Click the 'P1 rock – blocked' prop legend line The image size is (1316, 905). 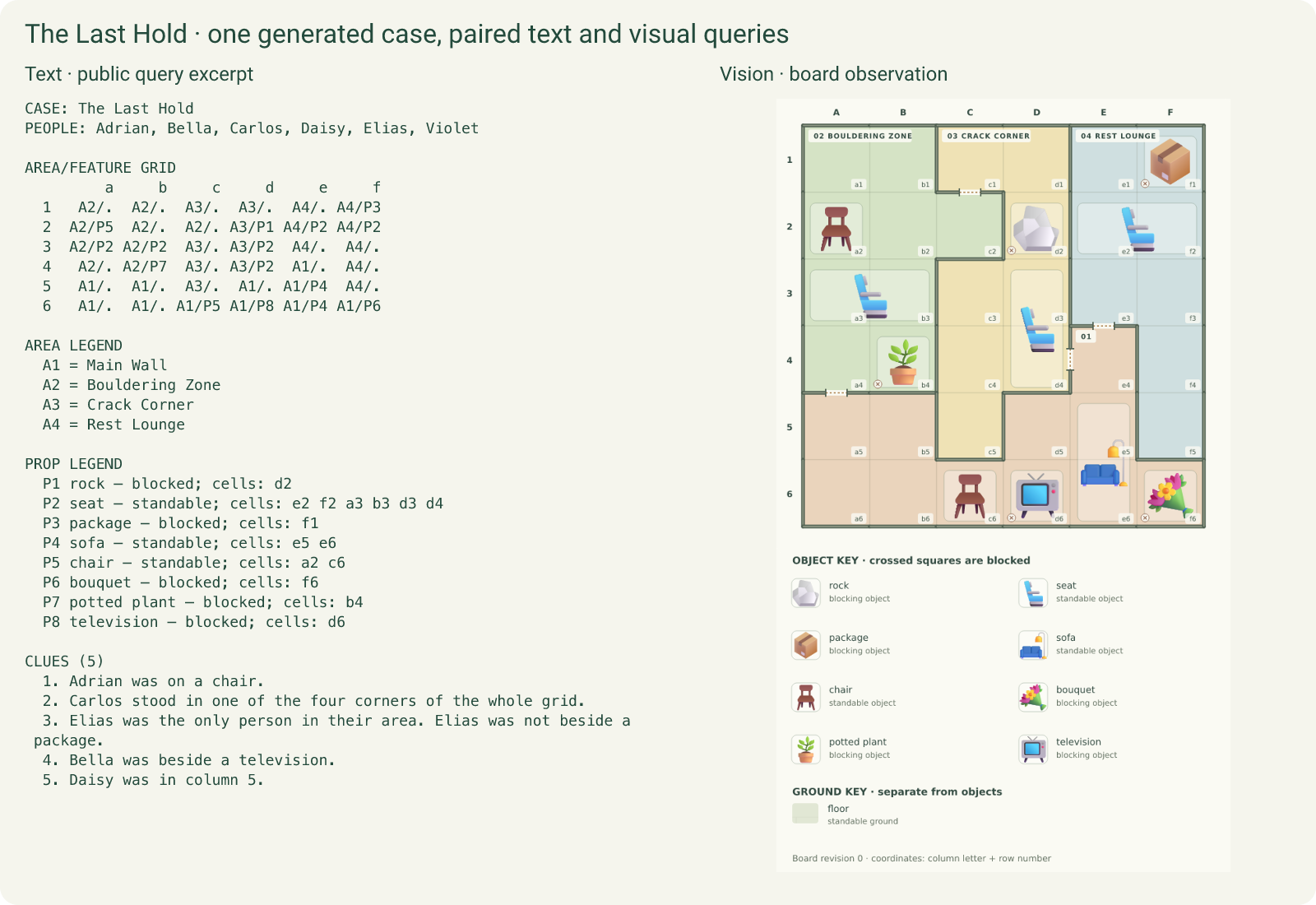tap(167, 484)
